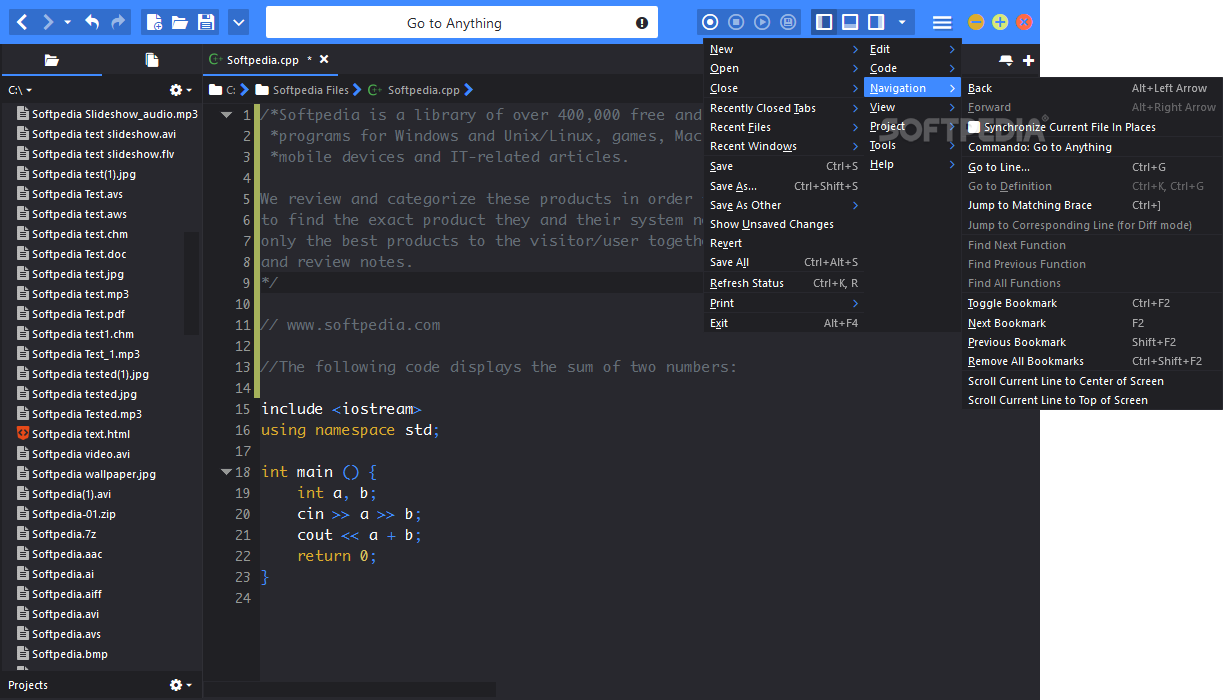Click the Softpedia.7z file icon
This screenshot has width=1223, height=700.
pos(23,534)
